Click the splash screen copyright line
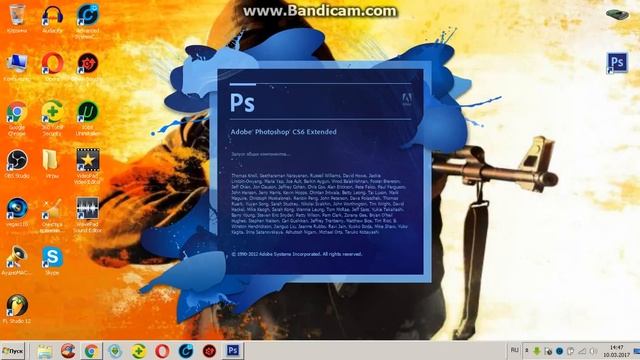This screenshot has width=640, height=360. coord(297,254)
